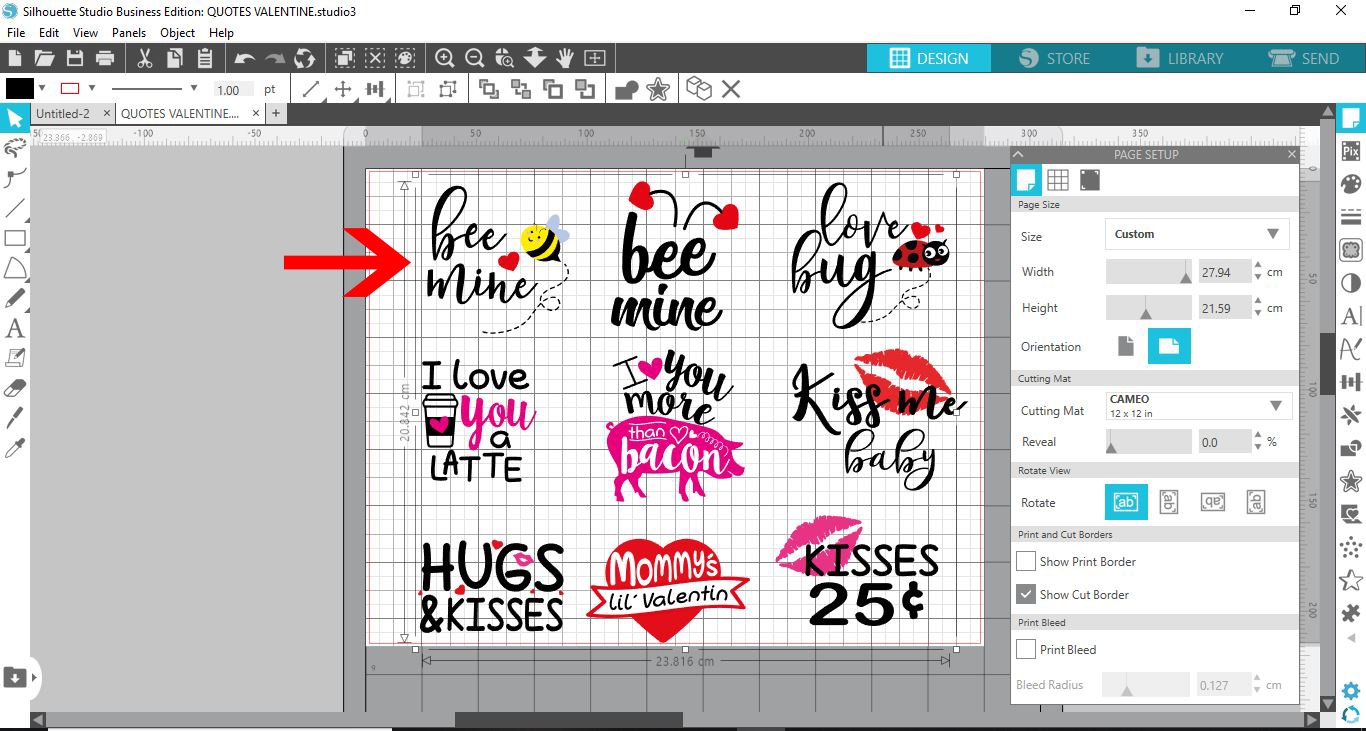Enable the Show Print Border option
1366x731 pixels.
coord(1025,561)
